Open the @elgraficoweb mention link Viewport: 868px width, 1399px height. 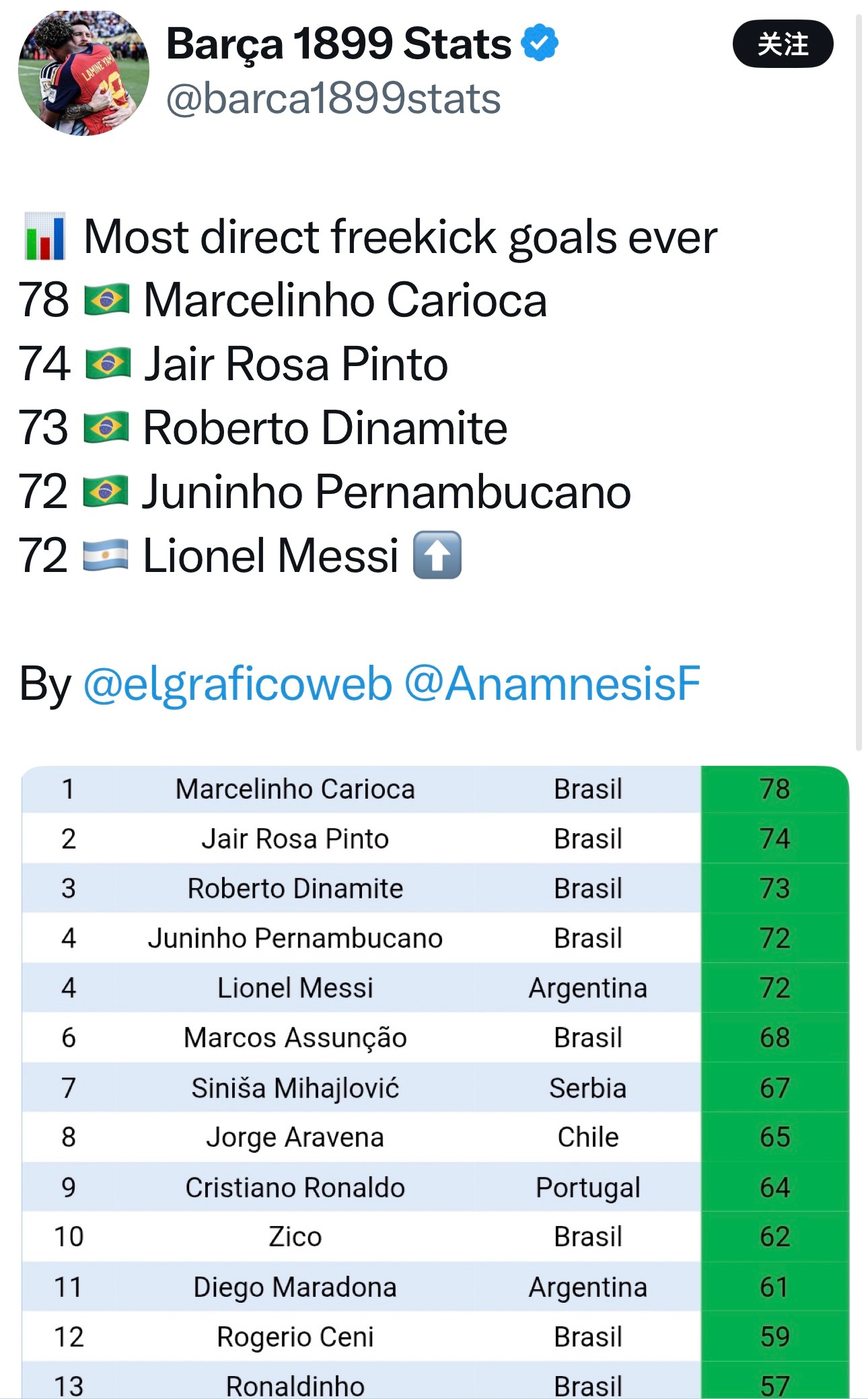(x=238, y=684)
